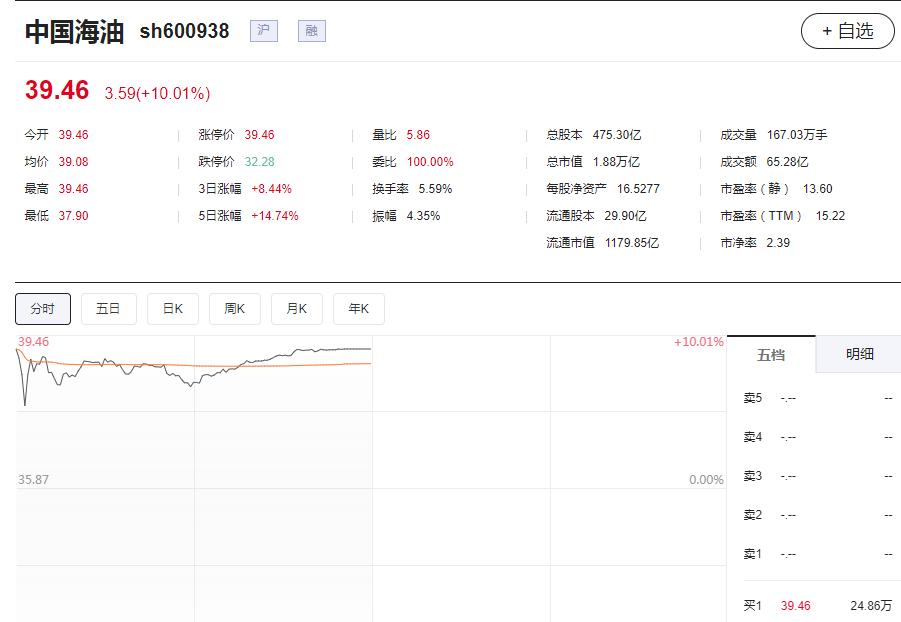Click the 跌停价 value 32.28
The image size is (901, 622).
pyautogui.click(x=260, y=162)
